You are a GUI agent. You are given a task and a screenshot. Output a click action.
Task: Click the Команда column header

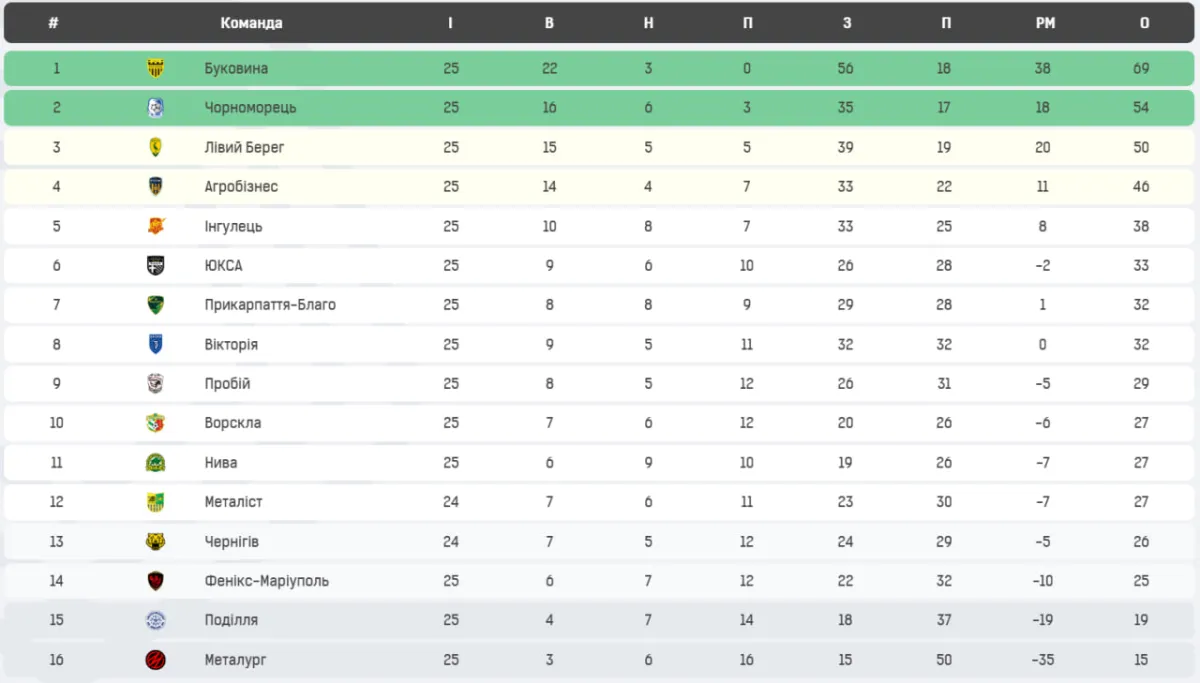pos(251,23)
